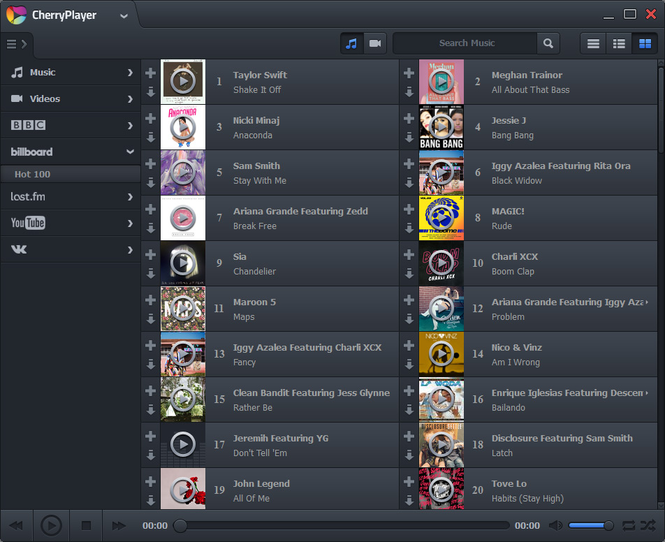The width and height of the screenshot is (665, 542).
Task: Click the Search Music input field
Action: (x=466, y=43)
